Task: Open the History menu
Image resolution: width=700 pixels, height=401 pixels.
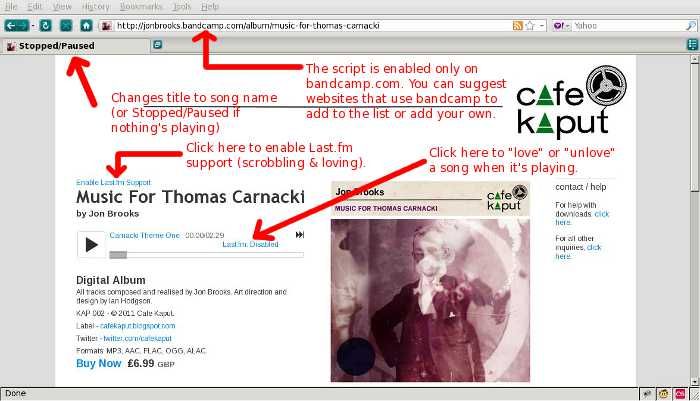Action: (96, 7)
